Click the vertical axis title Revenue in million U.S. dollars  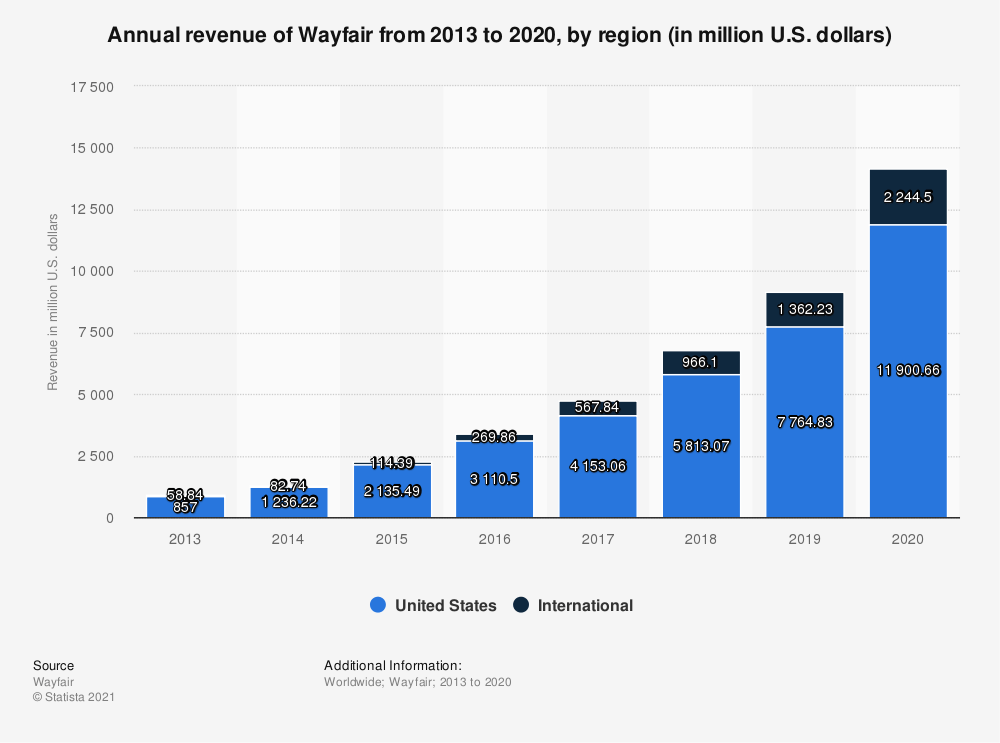pyautogui.click(x=52, y=302)
